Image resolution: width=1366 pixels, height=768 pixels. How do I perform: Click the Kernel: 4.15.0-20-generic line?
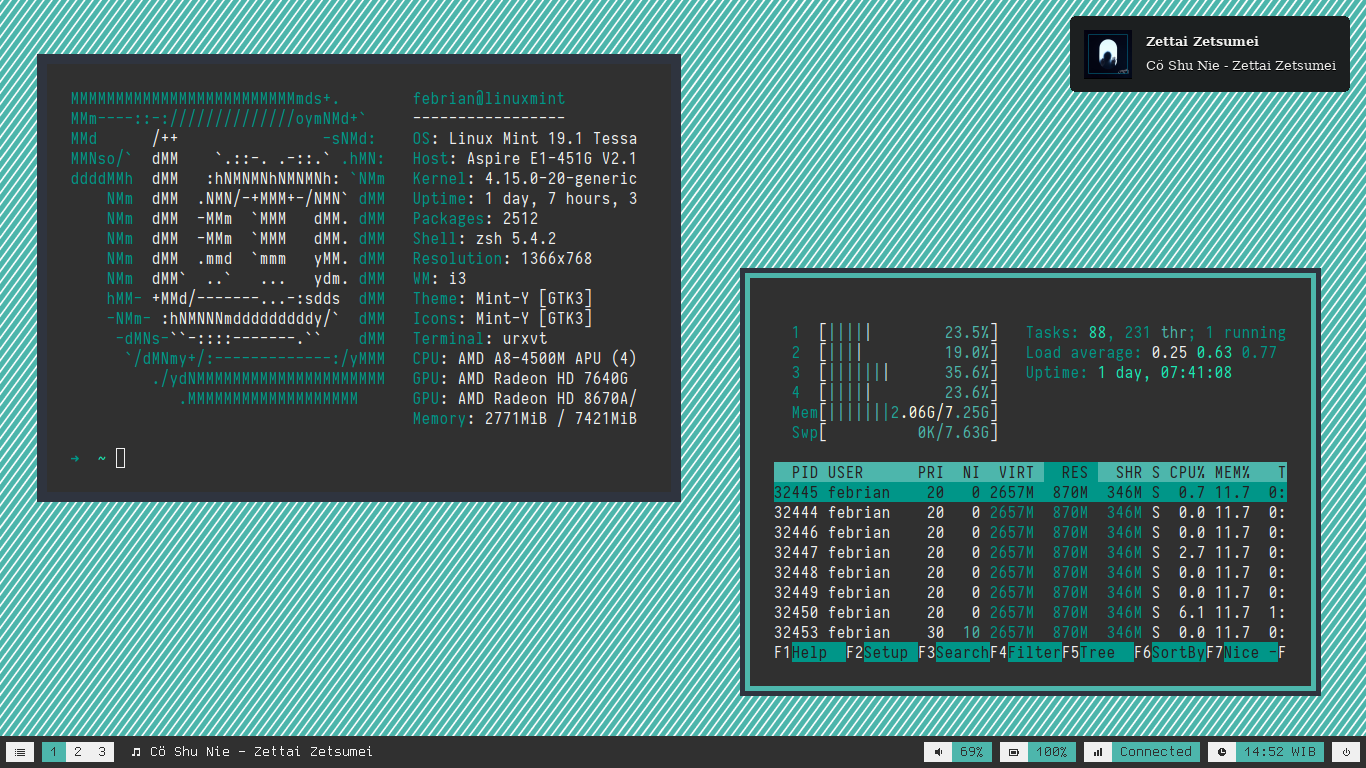(x=525, y=178)
